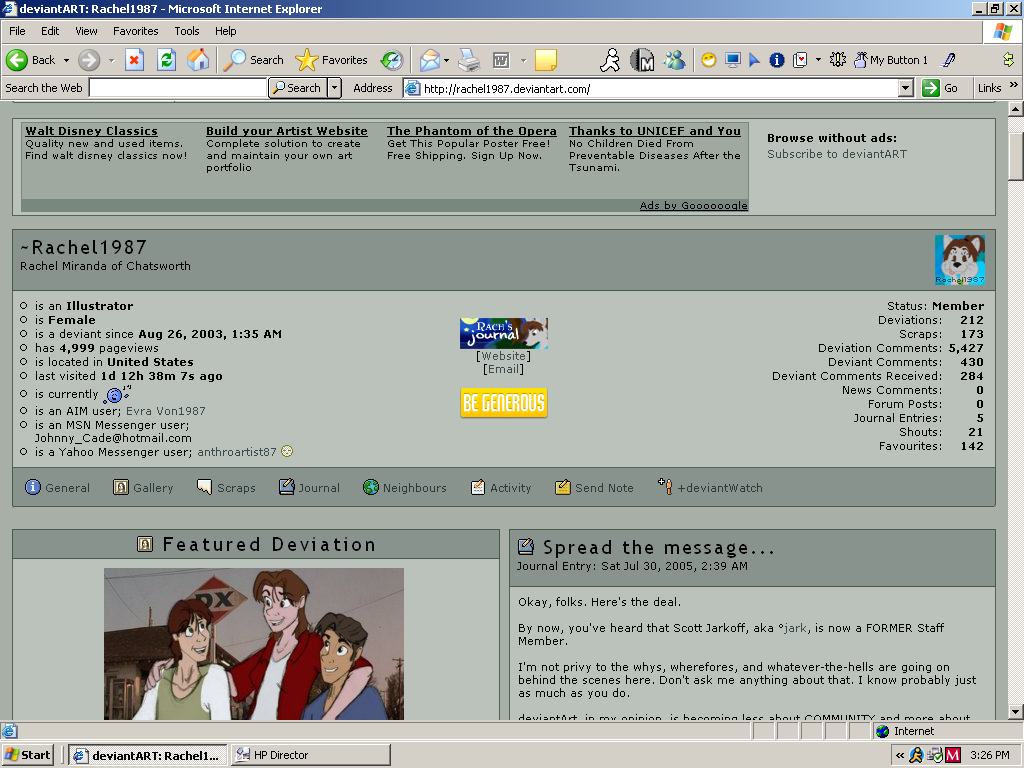Open the History clock icon
Viewport: 1024px width, 768px height.
(x=392, y=60)
